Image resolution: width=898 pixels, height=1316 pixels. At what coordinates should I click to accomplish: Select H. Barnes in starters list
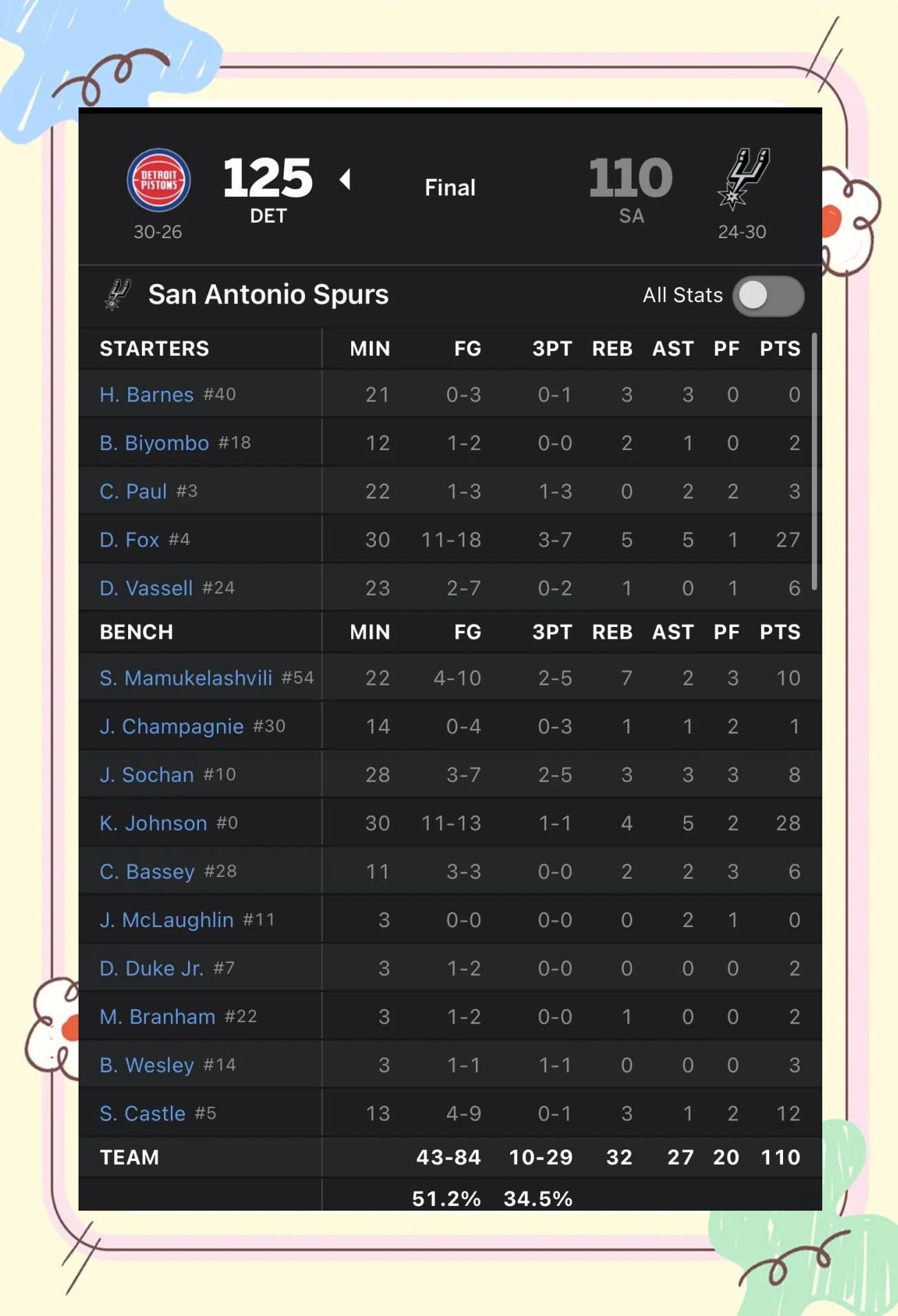click(147, 394)
